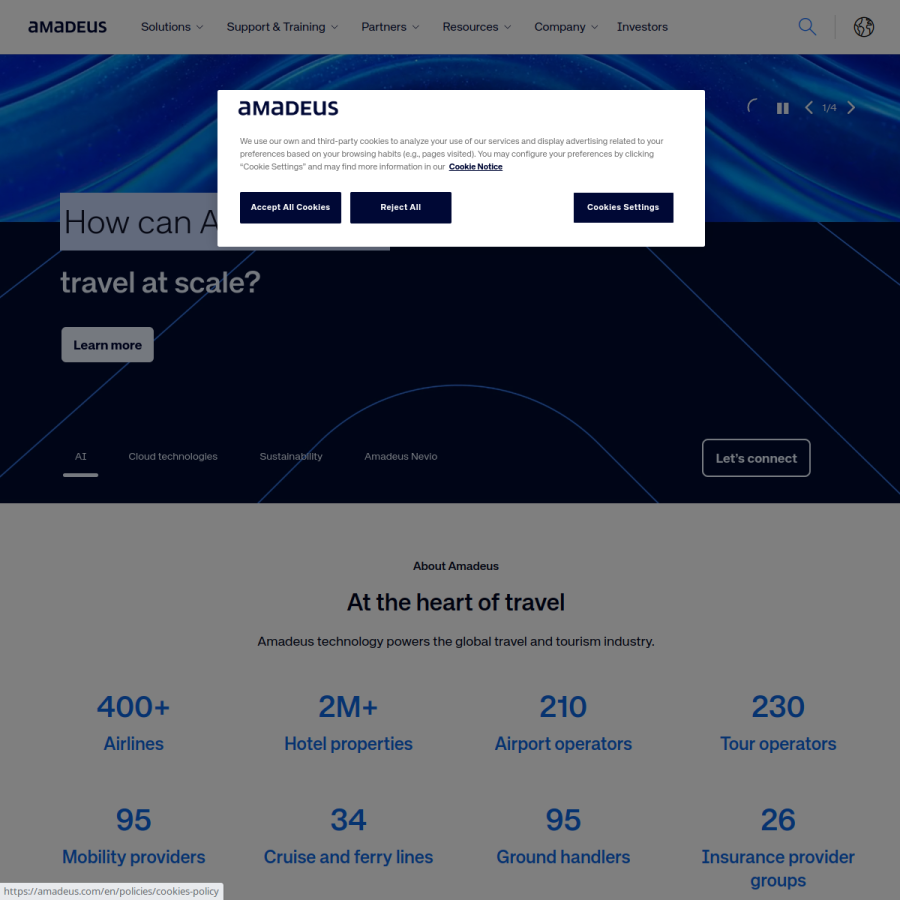Click the Amadeus logo in cookie dialog

tap(288, 108)
